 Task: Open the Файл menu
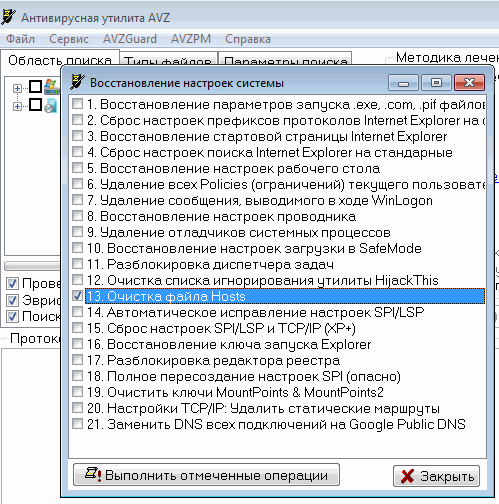coord(20,39)
